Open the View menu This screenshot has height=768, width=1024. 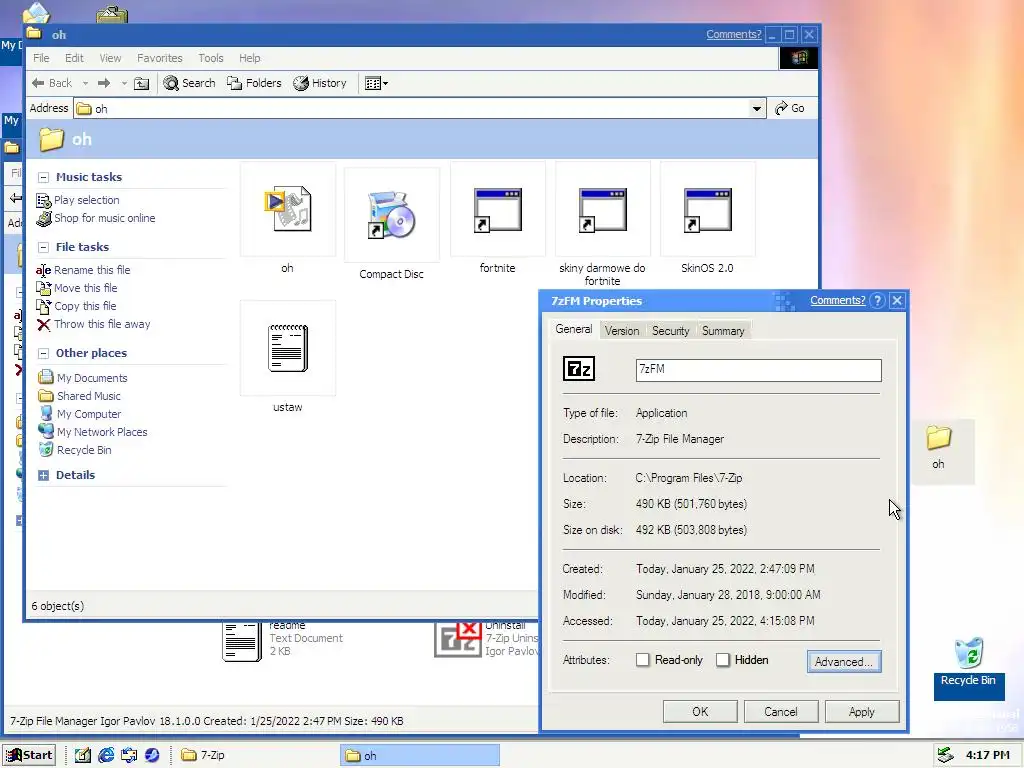(110, 58)
